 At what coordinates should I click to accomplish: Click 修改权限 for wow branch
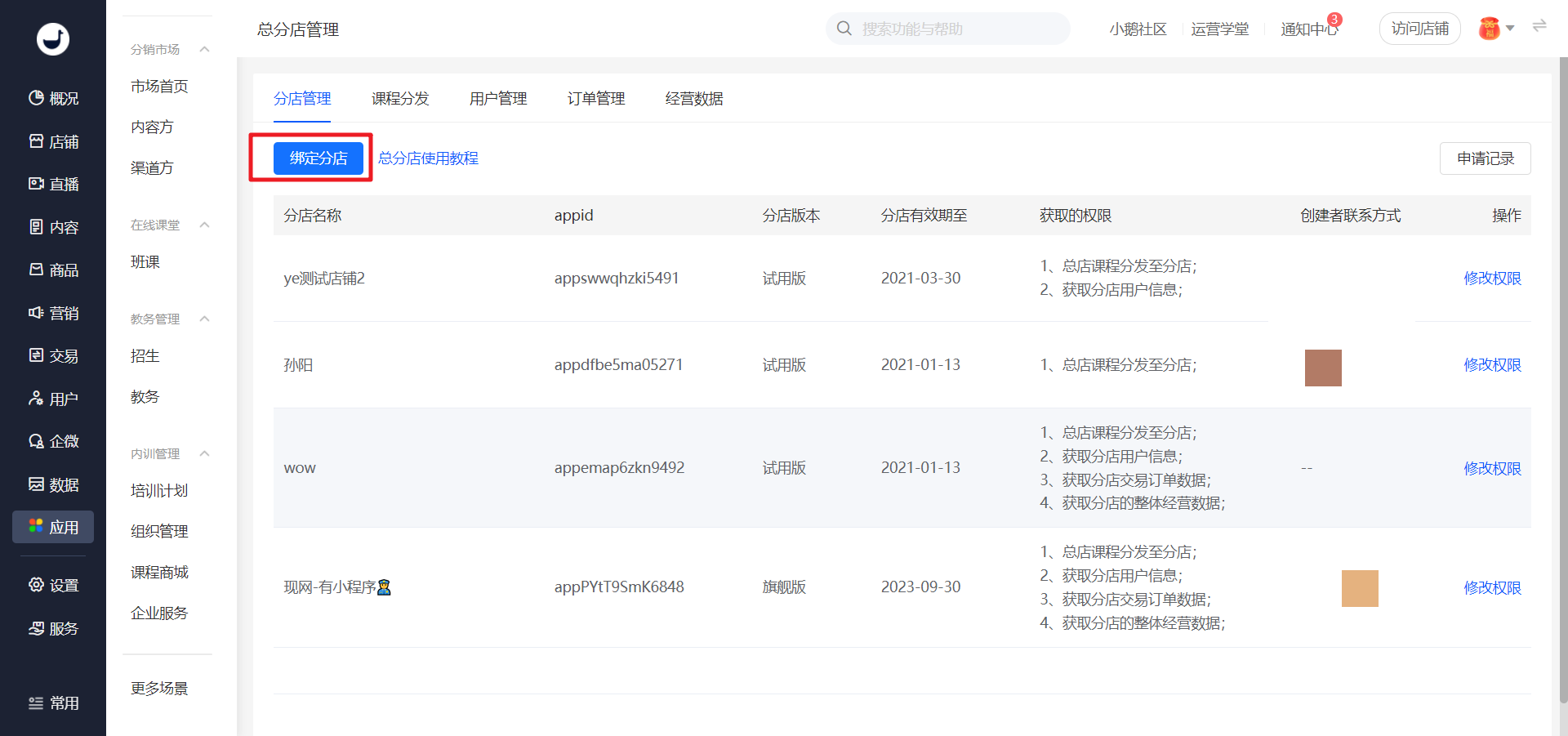1492,469
